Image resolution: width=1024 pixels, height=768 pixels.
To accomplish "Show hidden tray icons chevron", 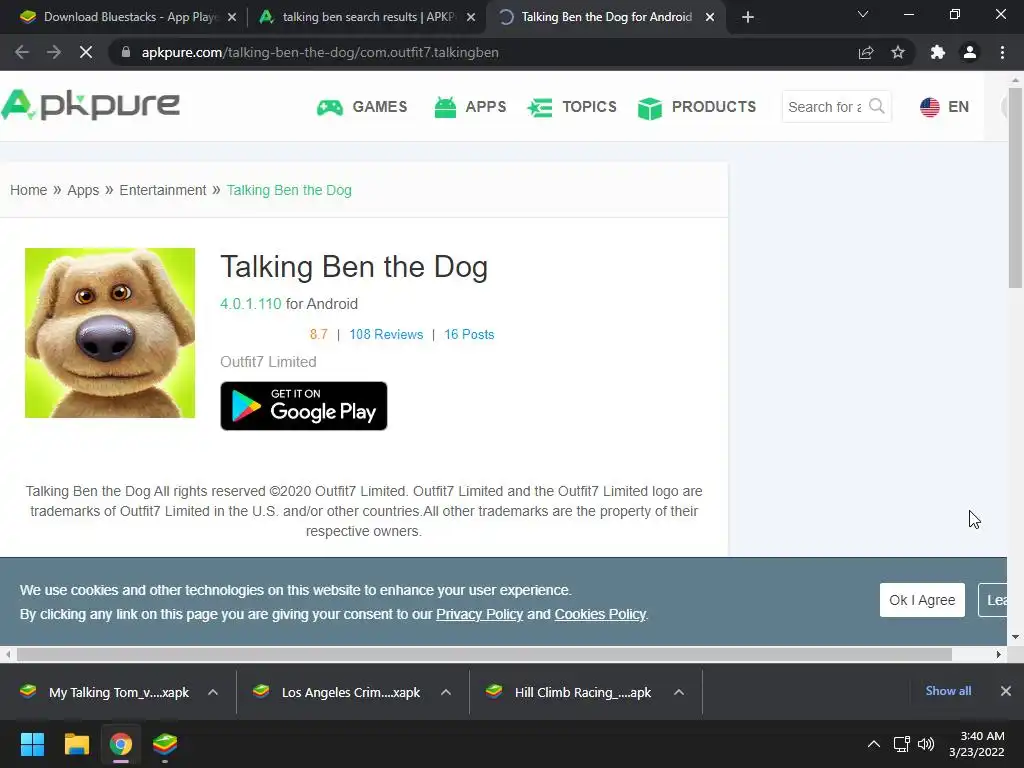I will (874, 744).
